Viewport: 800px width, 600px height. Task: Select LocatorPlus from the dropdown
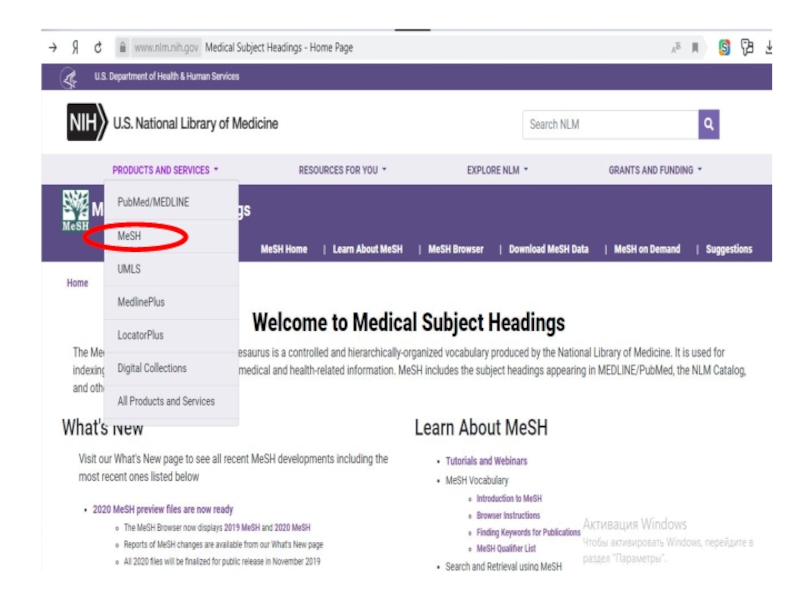coord(171,335)
